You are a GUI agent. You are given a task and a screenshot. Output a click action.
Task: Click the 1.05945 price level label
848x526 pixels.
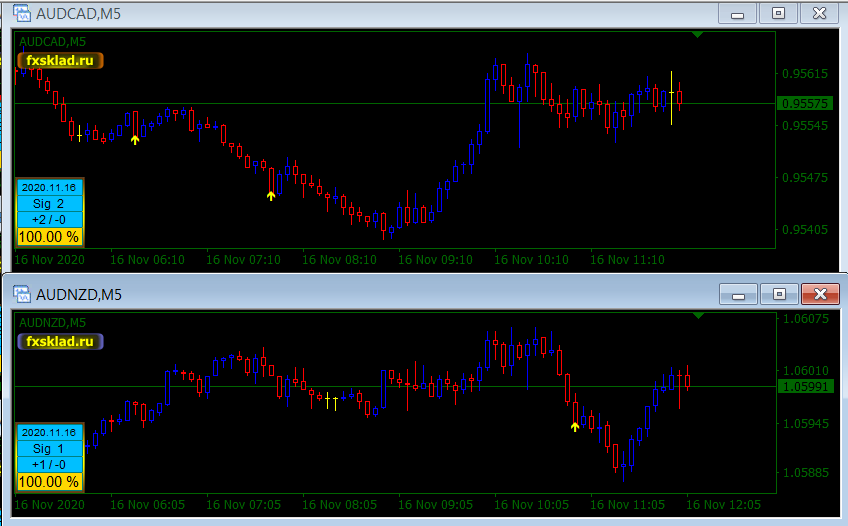tap(806, 423)
